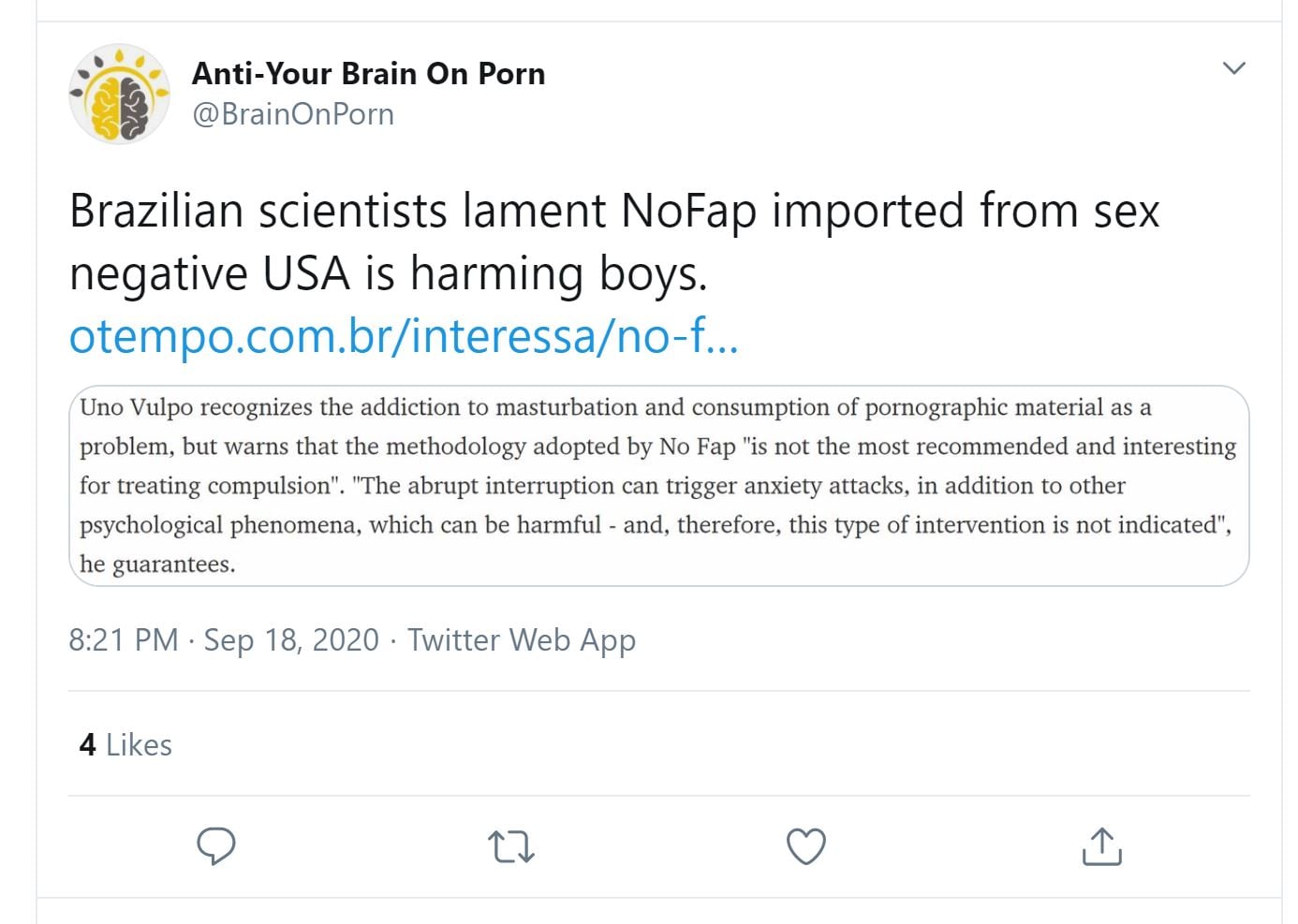Click the retweet arrows icon

pos(511,846)
